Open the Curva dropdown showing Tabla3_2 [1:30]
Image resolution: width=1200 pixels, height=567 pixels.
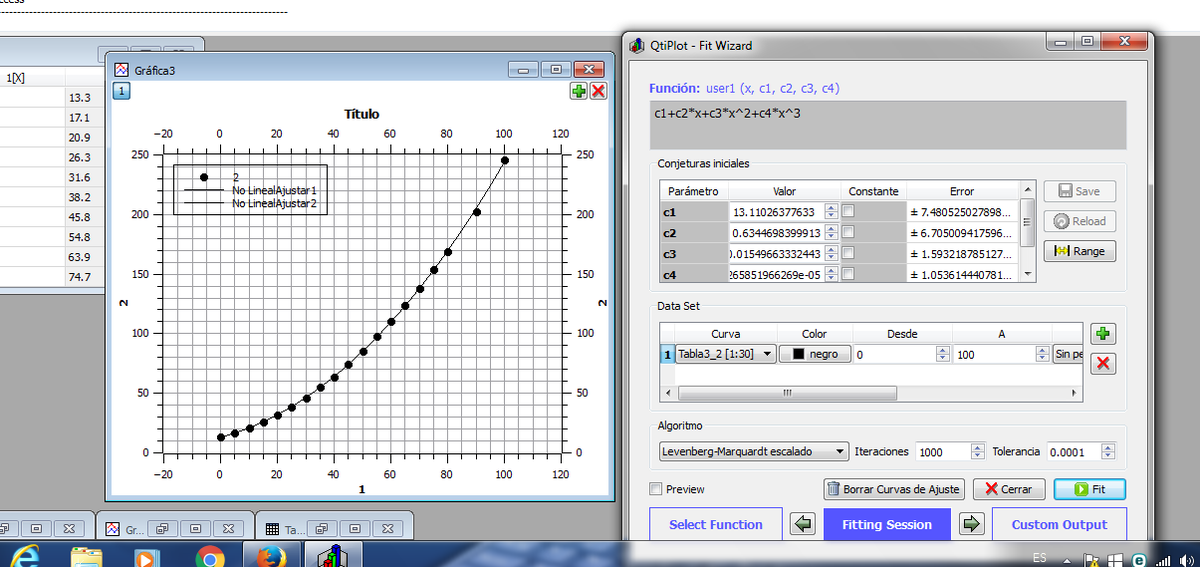(726, 354)
